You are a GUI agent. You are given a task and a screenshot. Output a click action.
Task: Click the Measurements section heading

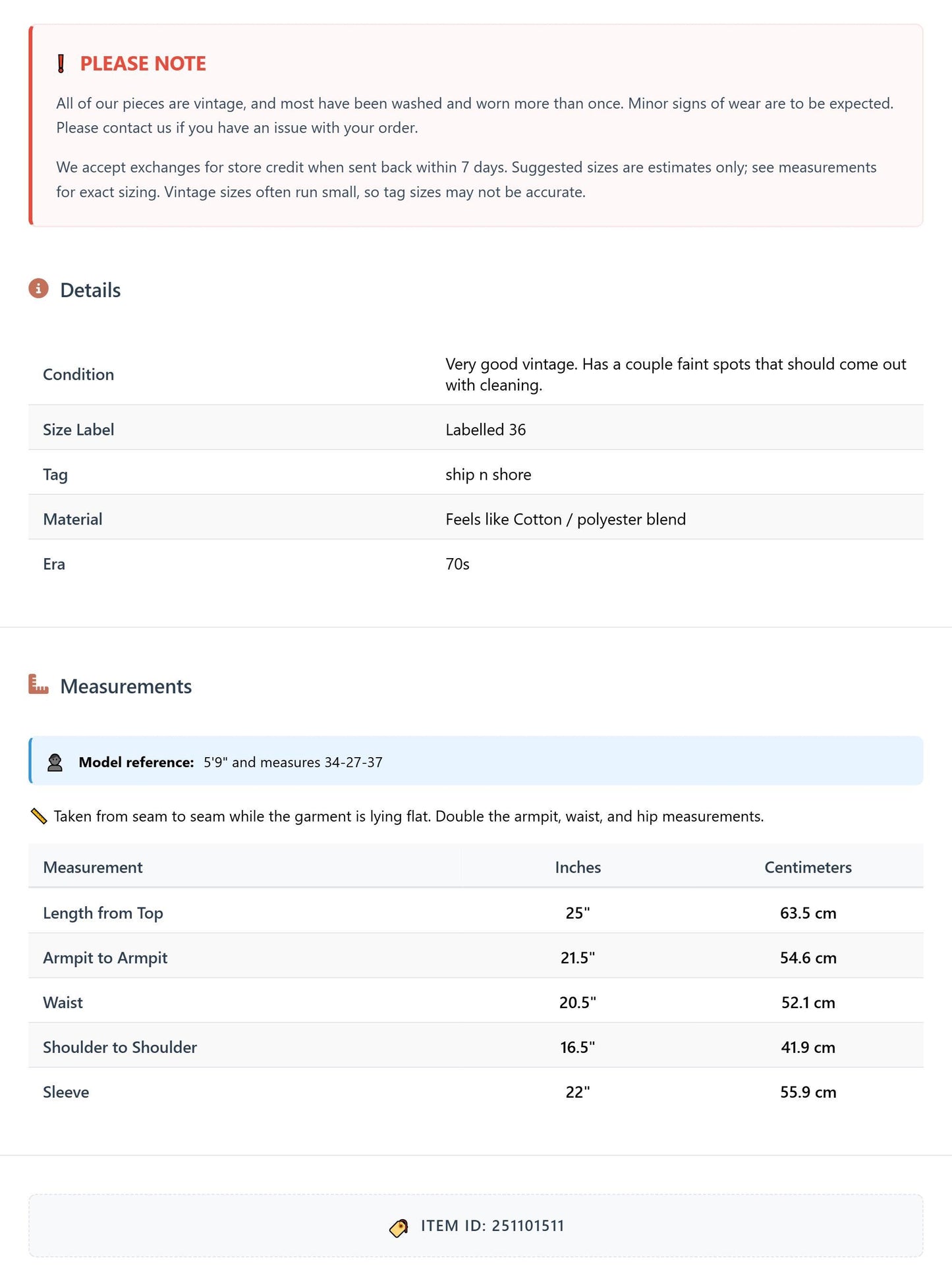pyautogui.click(x=126, y=687)
